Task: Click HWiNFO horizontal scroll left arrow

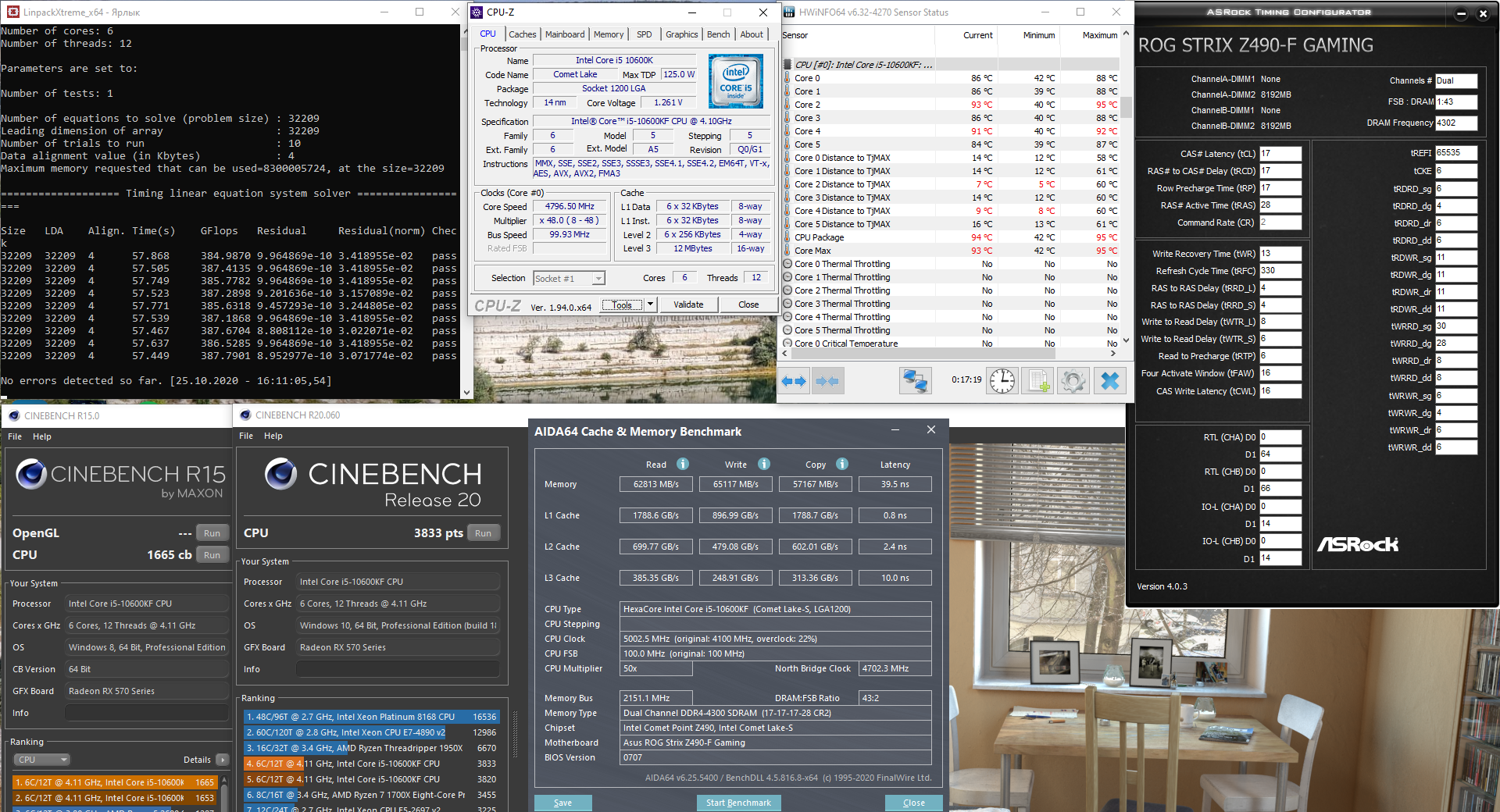Action: [x=786, y=354]
